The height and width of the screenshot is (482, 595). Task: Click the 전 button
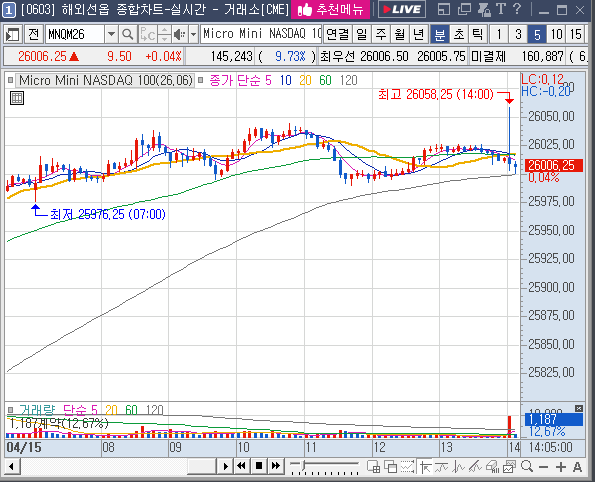point(33,35)
